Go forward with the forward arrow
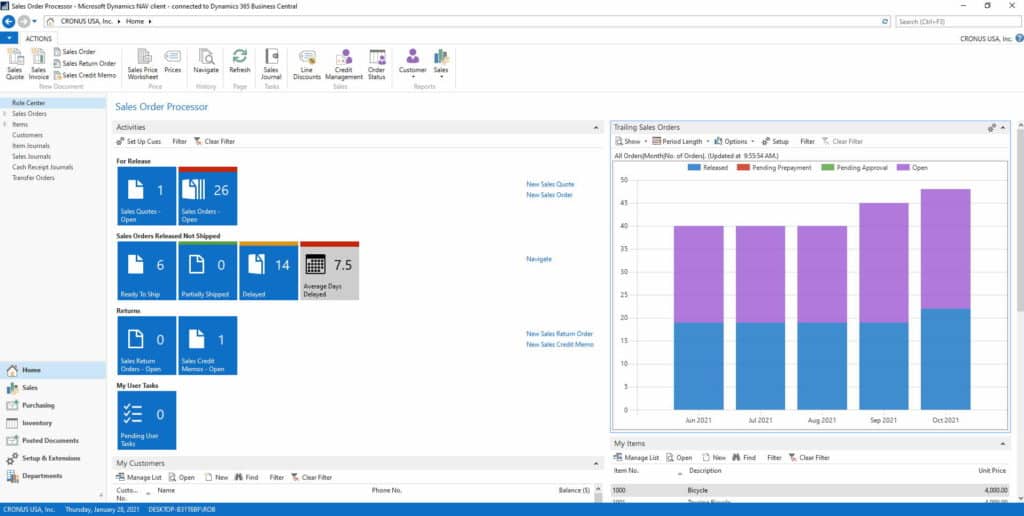Screen dimensions: 1024x516 pyautogui.click(x=24, y=22)
